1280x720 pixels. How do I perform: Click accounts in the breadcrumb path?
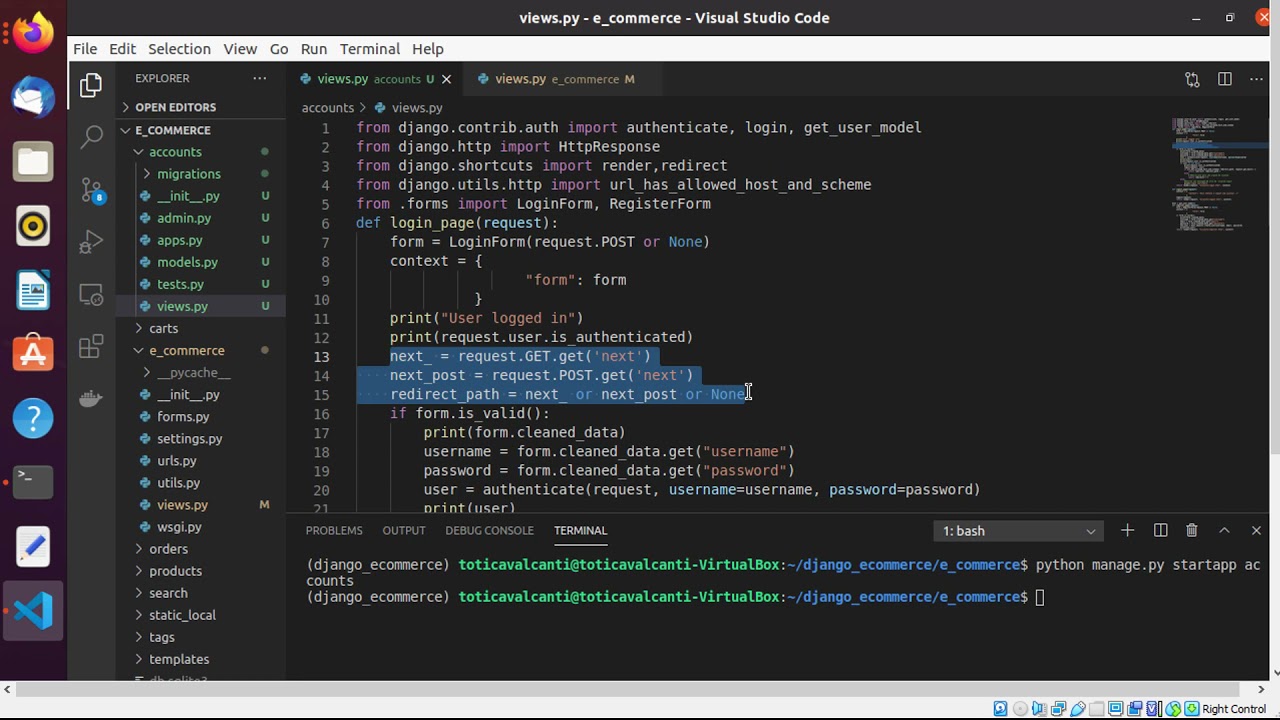tap(328, 107)
